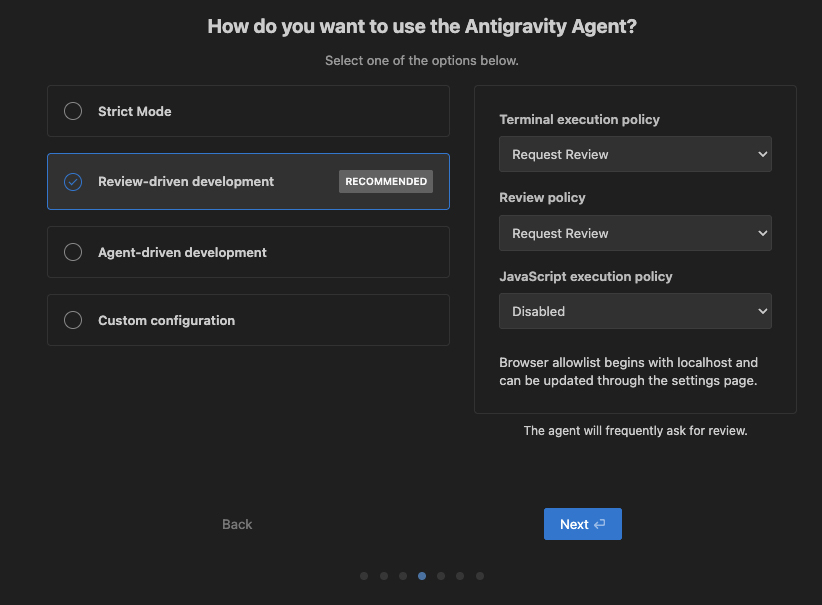Select the Review-driven development radio button
822x605 pixels.
coord(73,182)
